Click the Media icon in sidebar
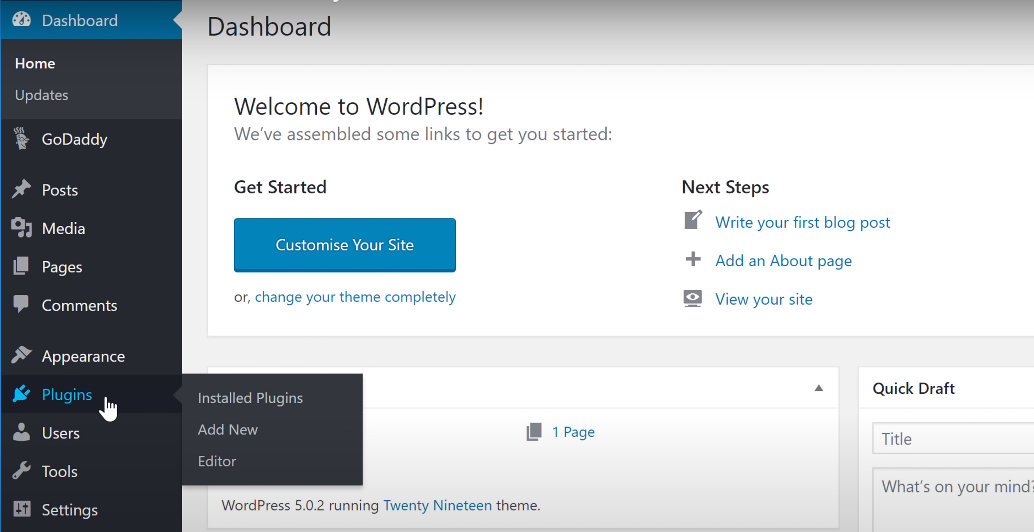1034x532 pixels. click(x=21, y=229)
